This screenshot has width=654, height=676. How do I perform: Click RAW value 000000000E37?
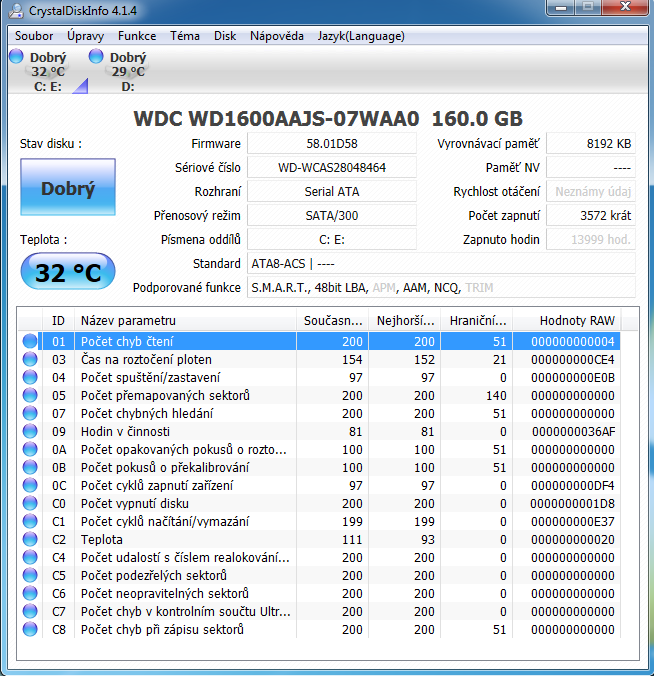(x=573, y=522)
